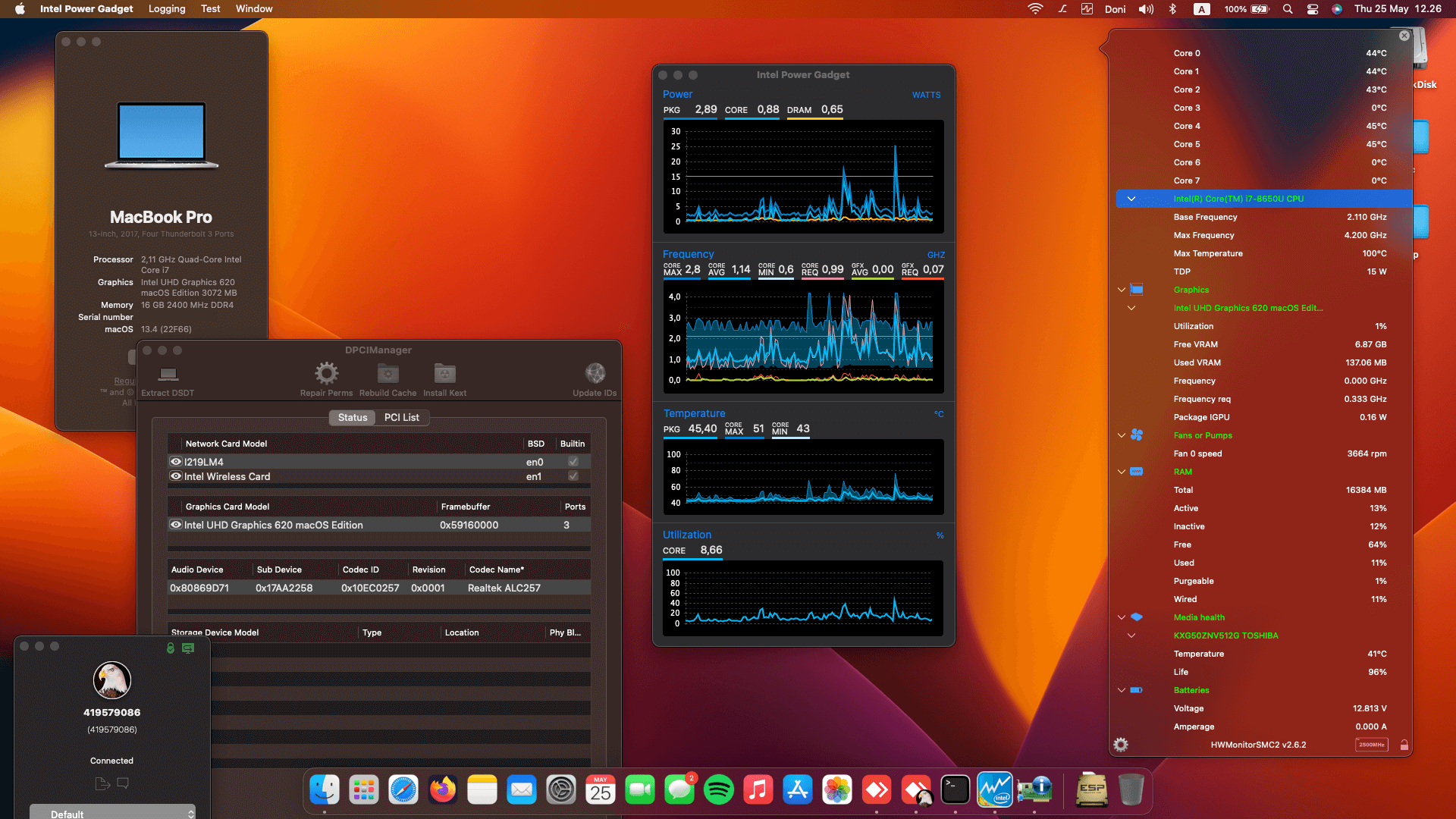The height and width of the screenshot is (819, 1456).
Task: Click Storage Device Model column header
Action: (215, 632)
